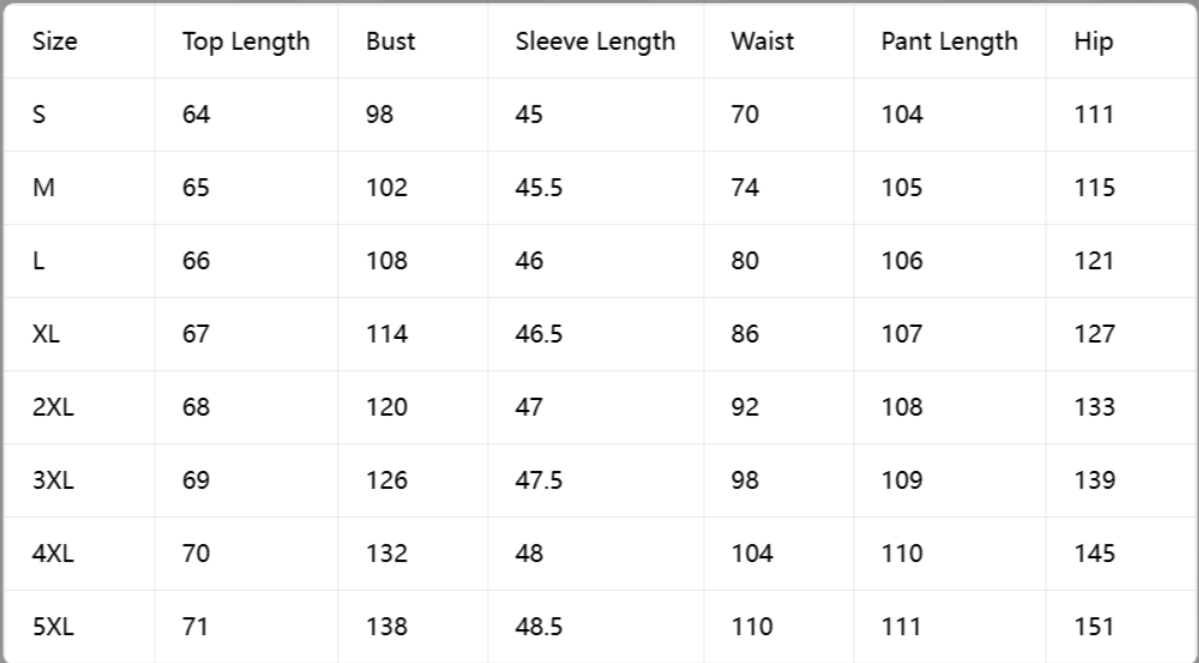The image size is (1199, 663).
Task: Select top length value 71
Action: 195,627
